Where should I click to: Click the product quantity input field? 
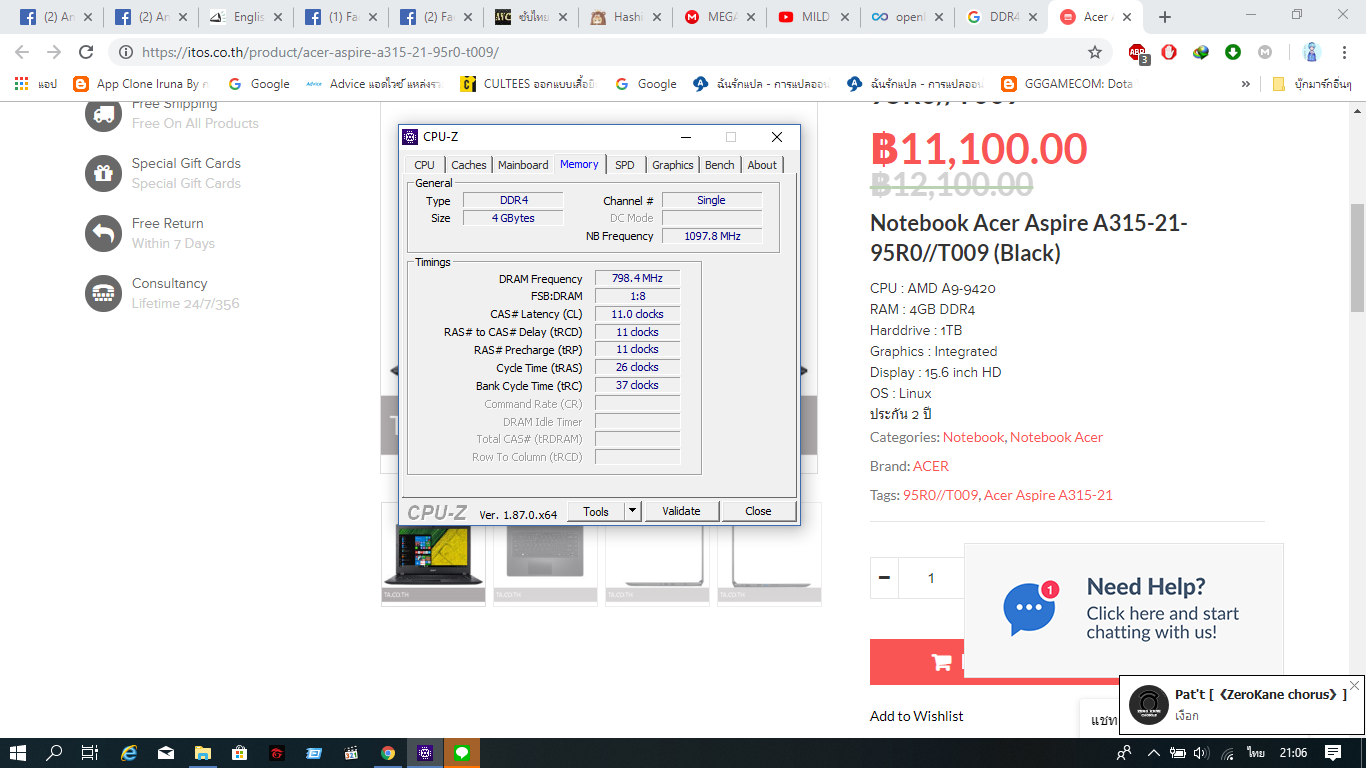point(931,578)
